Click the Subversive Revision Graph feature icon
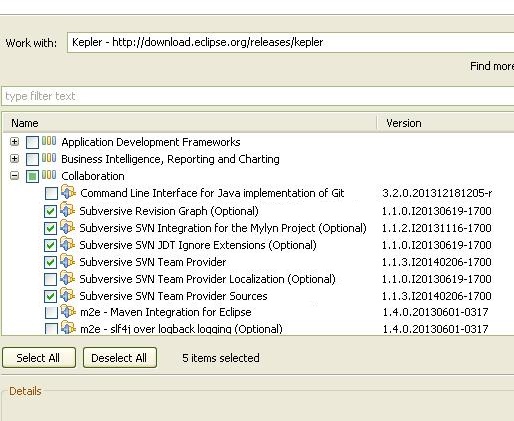The height and width of the screenshot is (421, 514). point(68,210)
